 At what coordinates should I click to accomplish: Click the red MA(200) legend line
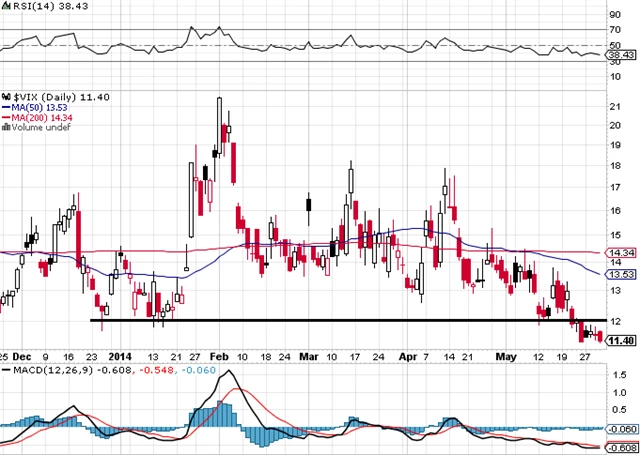6,118
